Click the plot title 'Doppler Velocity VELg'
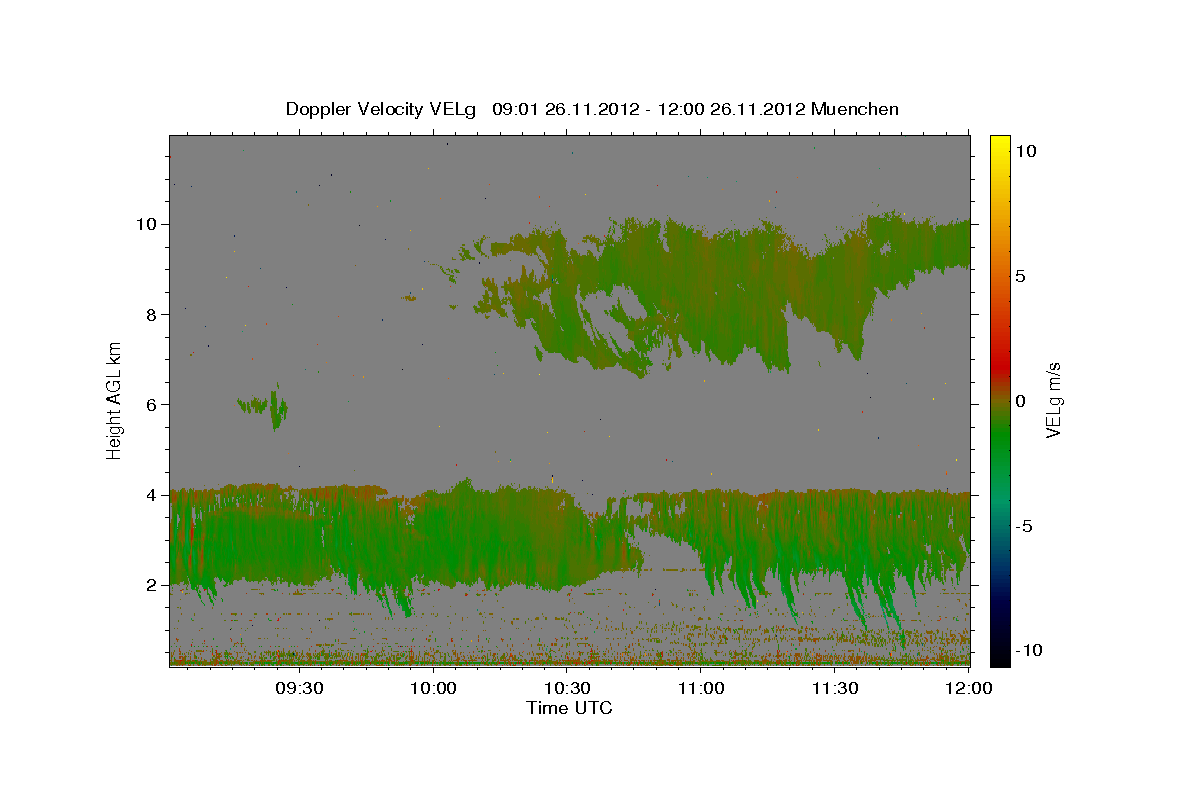1200x800 pixels. [x=382, y=109]
